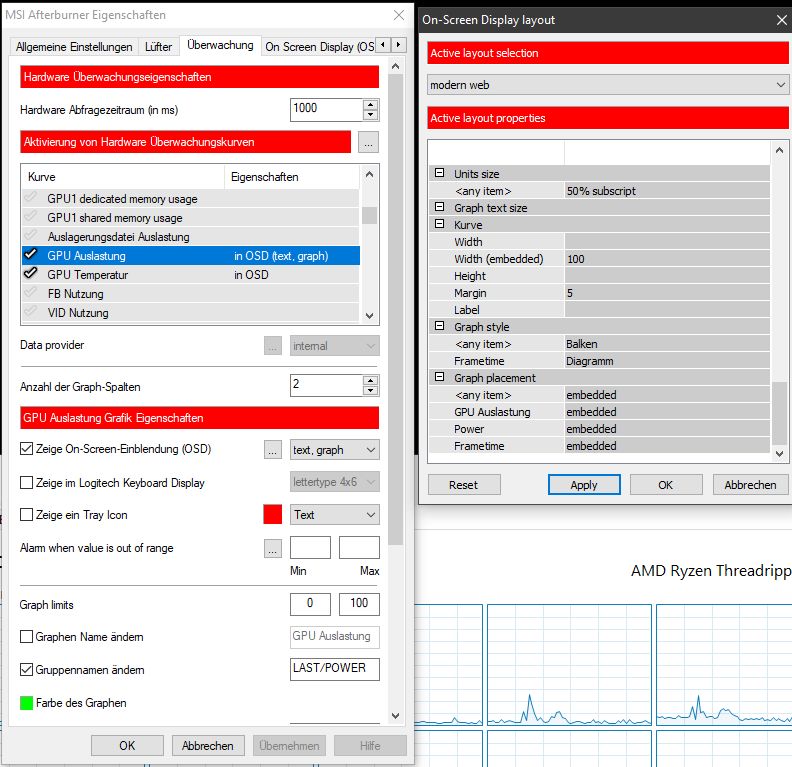Click Abbrechen in the Afterburner properties window
Screen dimensions: 792x767
tap(208, 746)
